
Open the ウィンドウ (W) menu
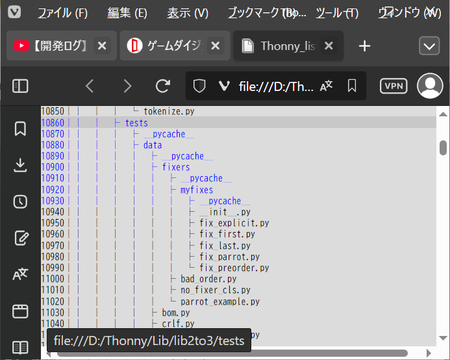coord(409,13)
